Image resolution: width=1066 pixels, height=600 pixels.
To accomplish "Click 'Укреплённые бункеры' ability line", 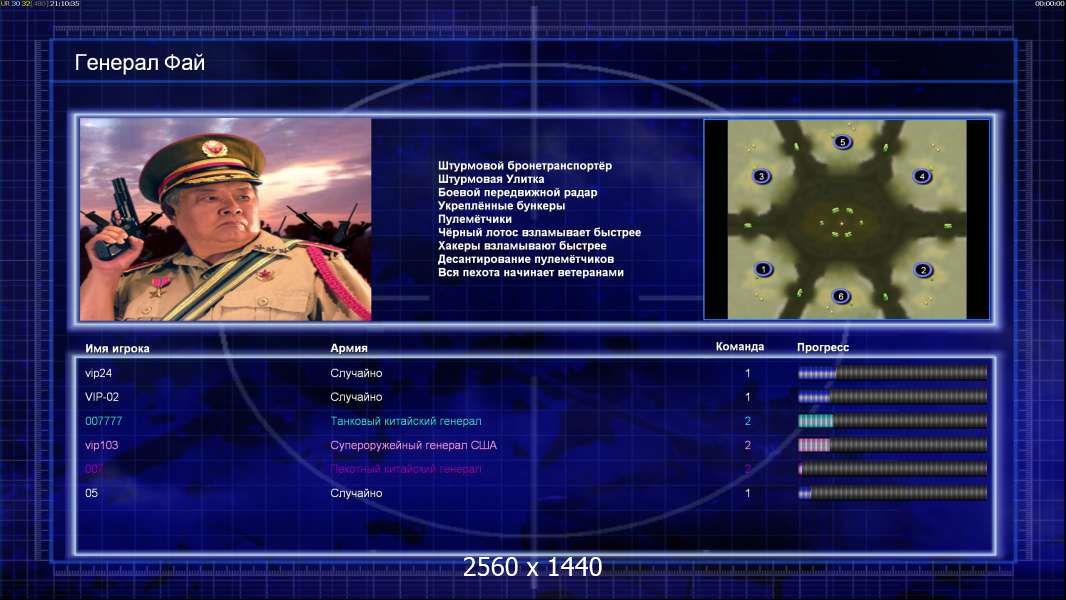I will 501,205.
